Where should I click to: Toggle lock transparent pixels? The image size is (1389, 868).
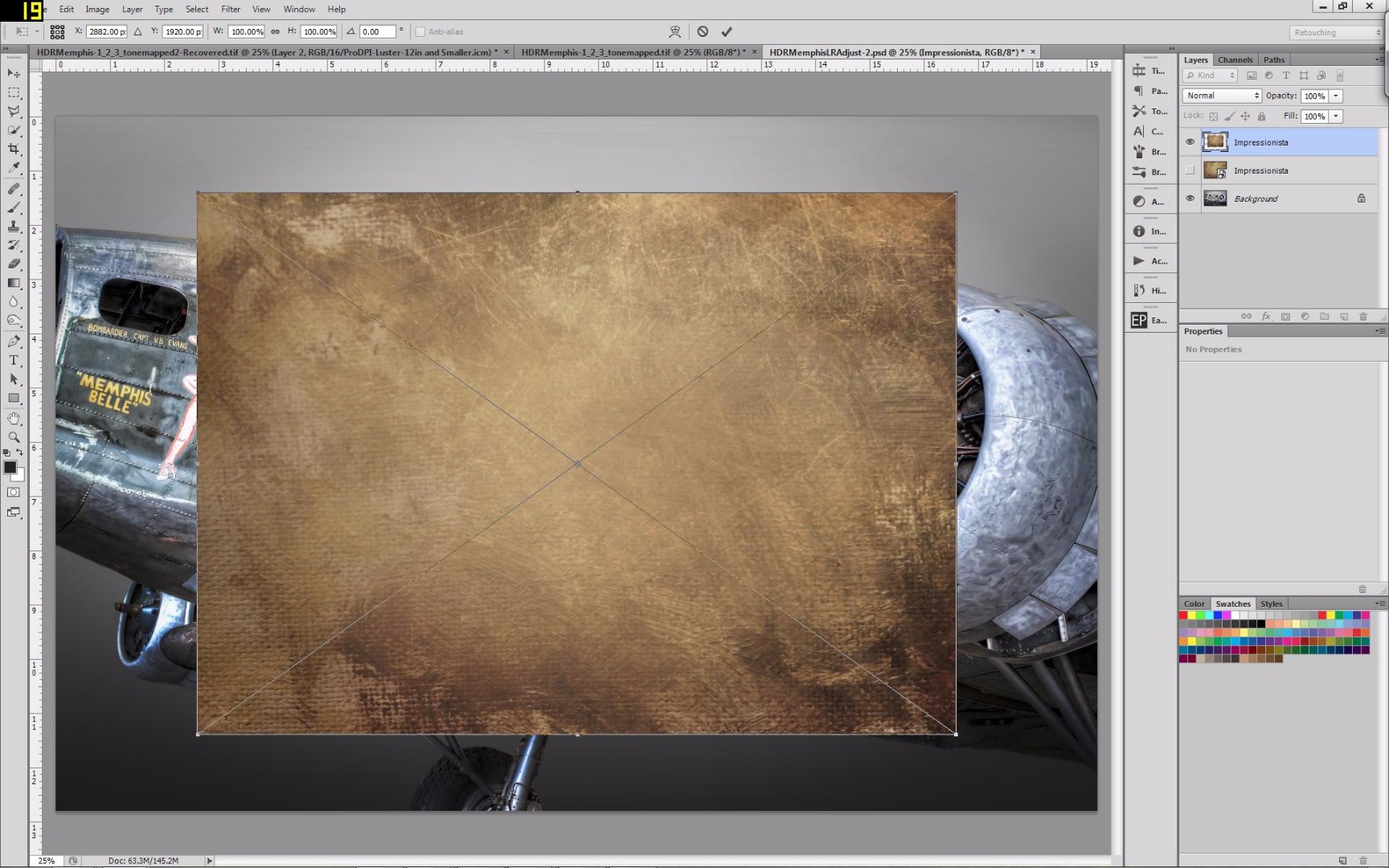(x=1214, y=117)
